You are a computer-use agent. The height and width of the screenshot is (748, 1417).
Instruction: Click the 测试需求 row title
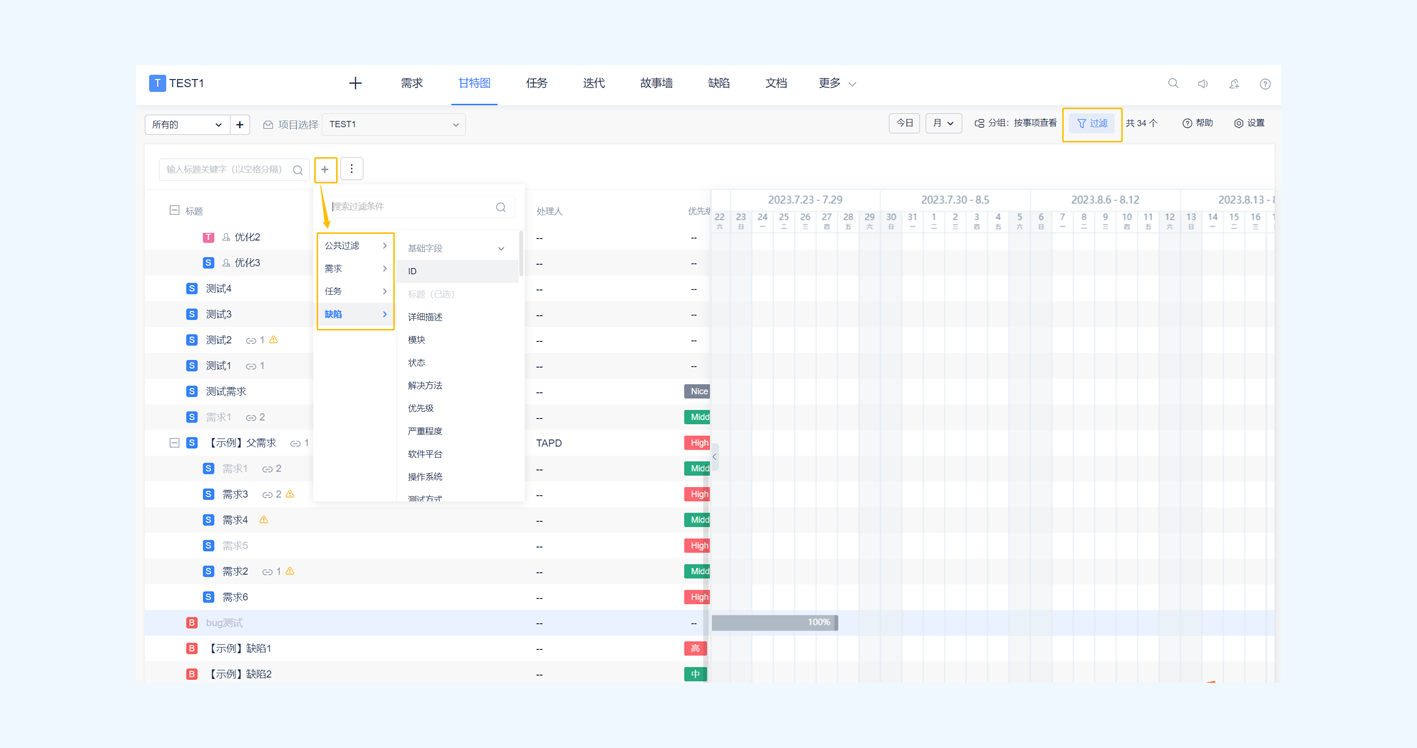tap(226, 392)
